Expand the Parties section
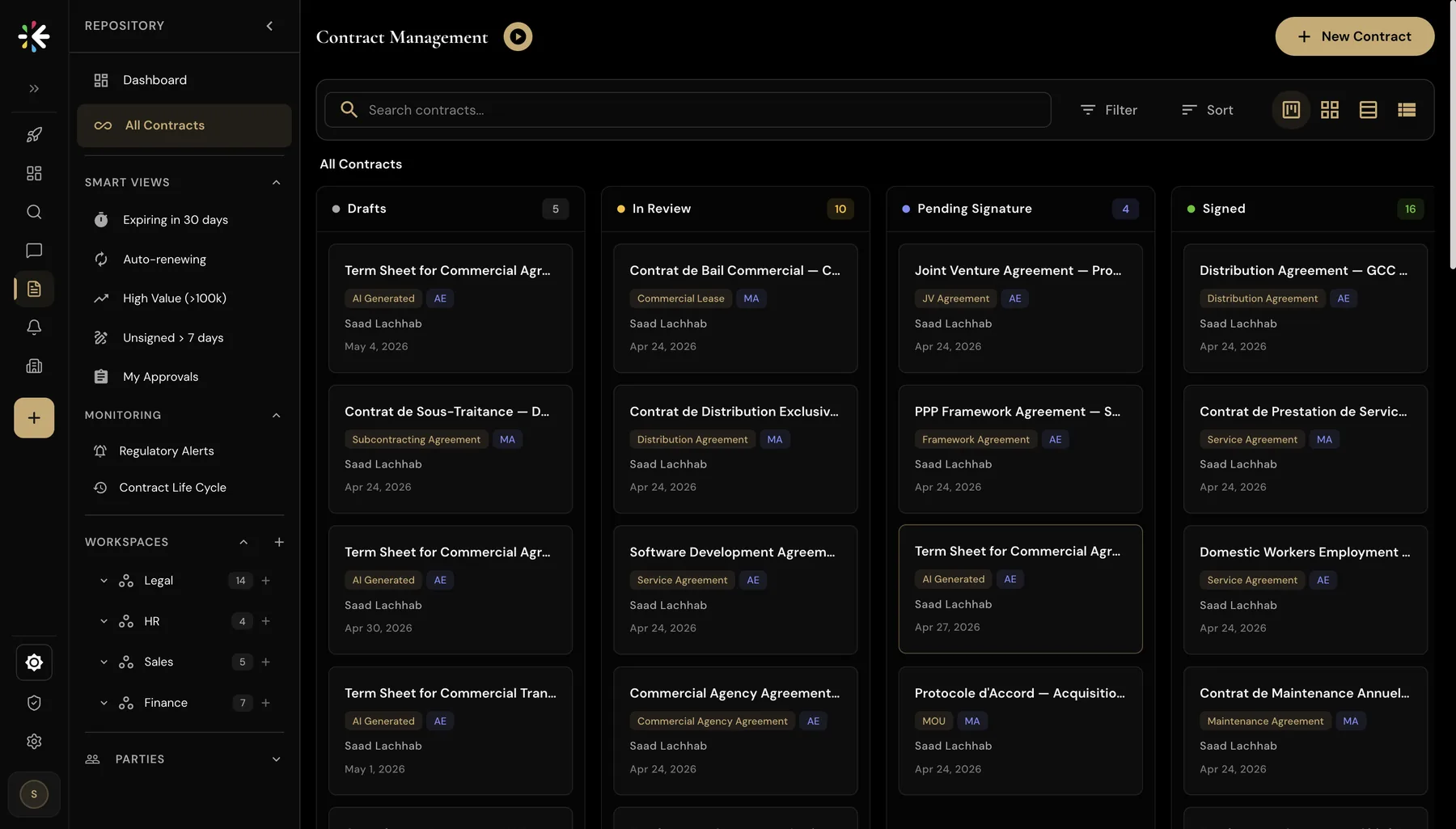 (x=276, y=759)
